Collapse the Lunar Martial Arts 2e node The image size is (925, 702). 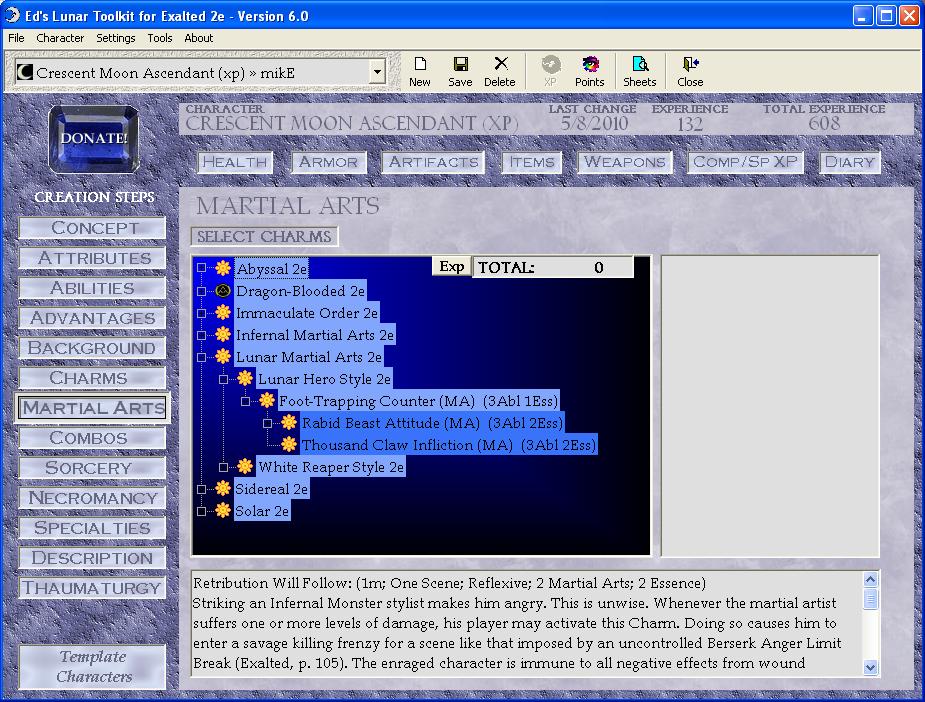(x=202, y=357)
